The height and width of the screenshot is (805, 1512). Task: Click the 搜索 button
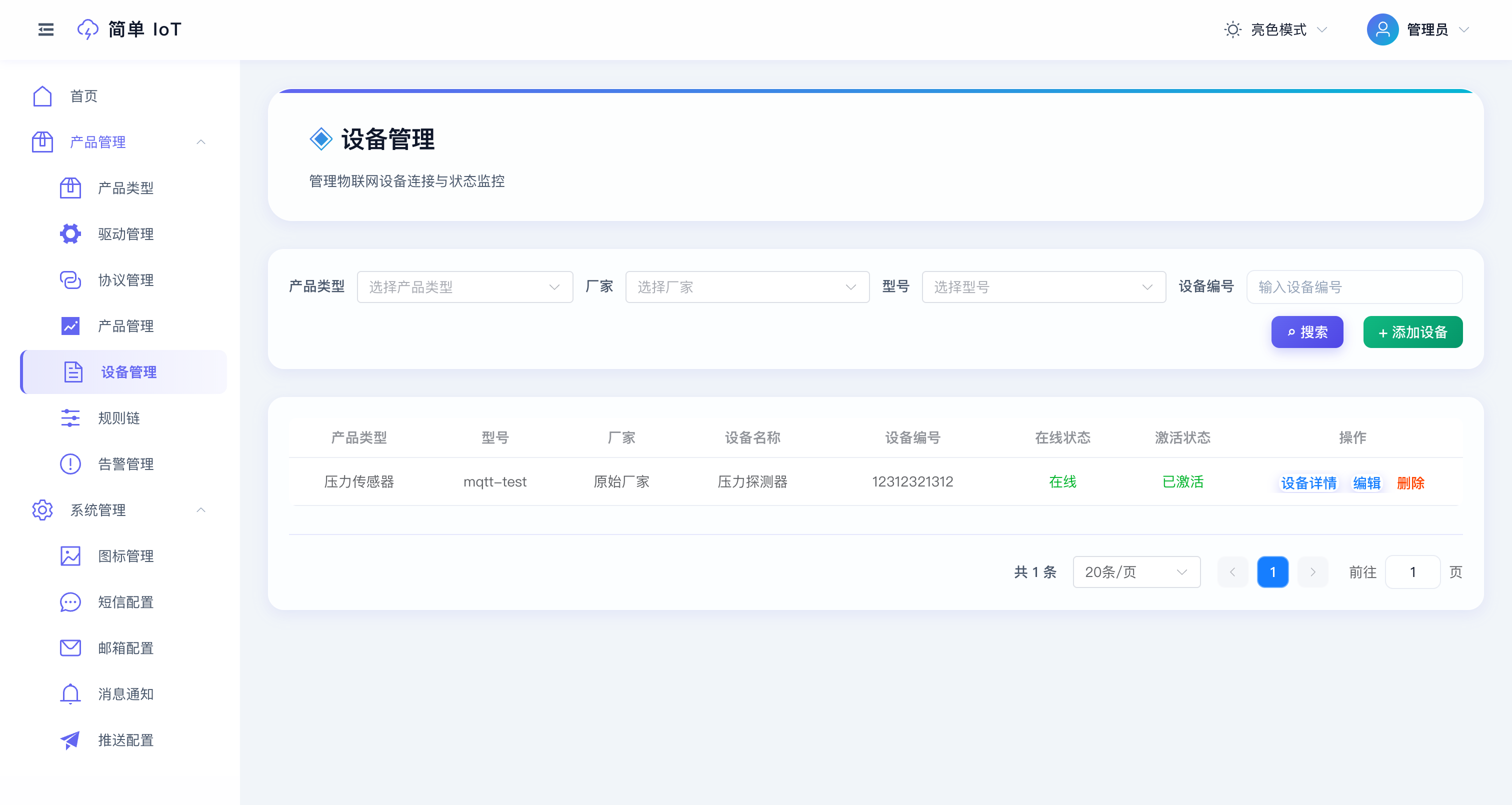[1307, 332]
